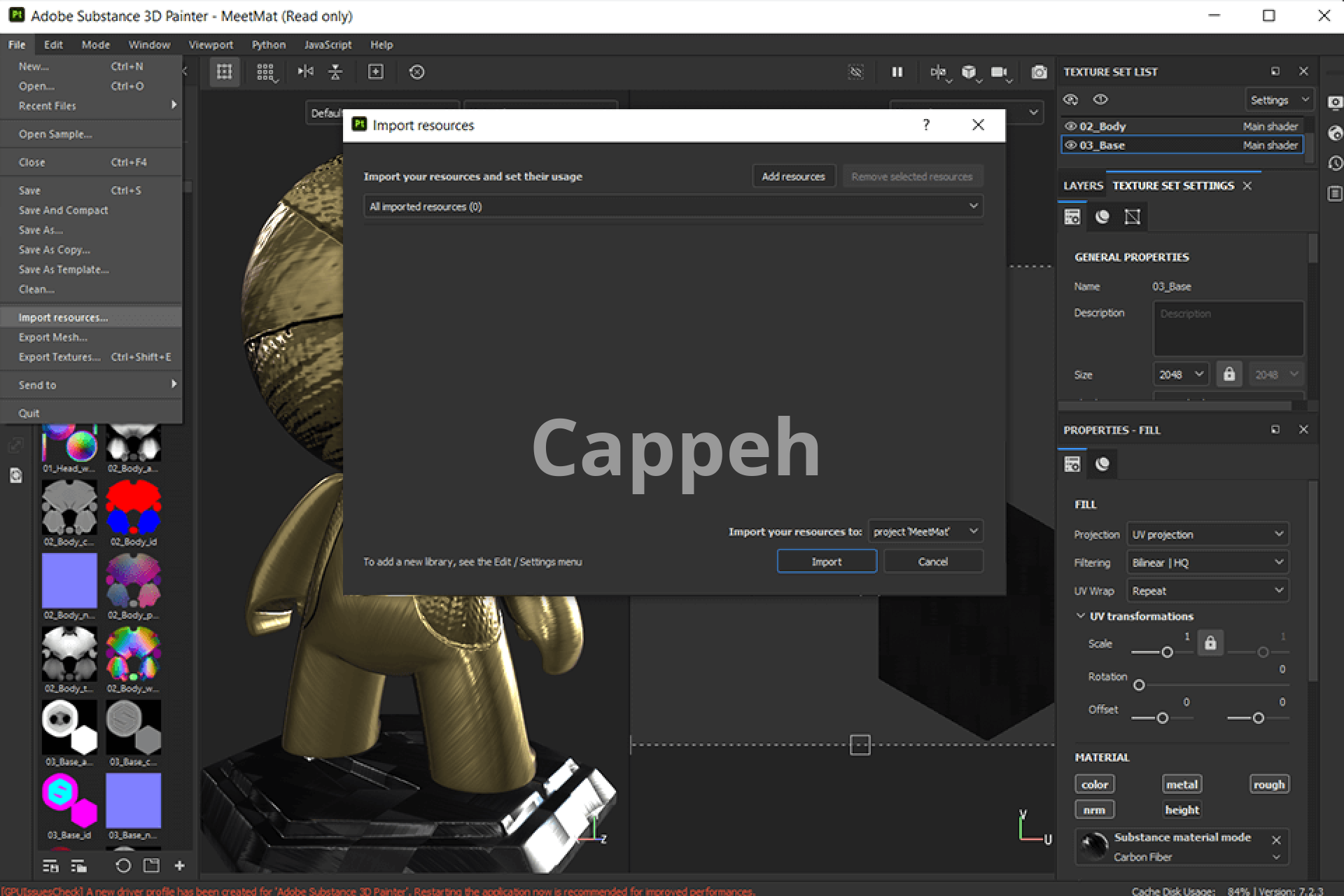Image resolution: width=1344 pixels, height=896 pixels.
Task: Click the size lock icon in General Properties
Action: coord(1229,374)
